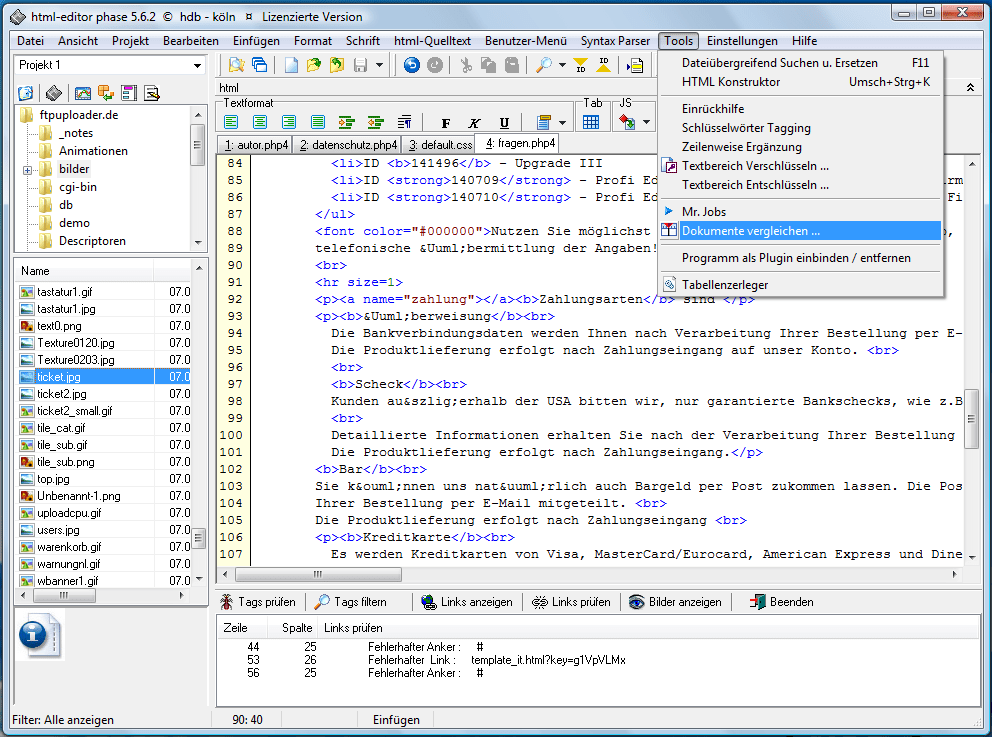
Task: Click the info document thumbnail preview
Action: click(40, 635)
